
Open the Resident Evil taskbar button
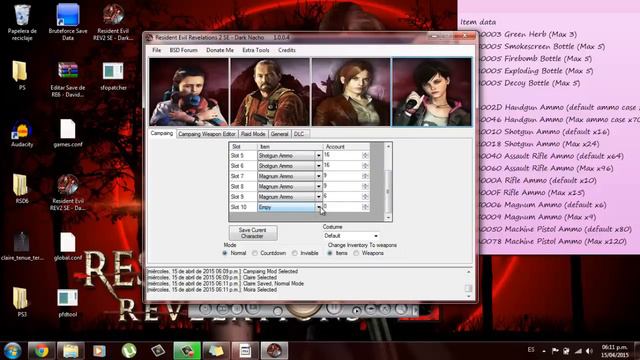pyautogui.click(x=274, y=351)
